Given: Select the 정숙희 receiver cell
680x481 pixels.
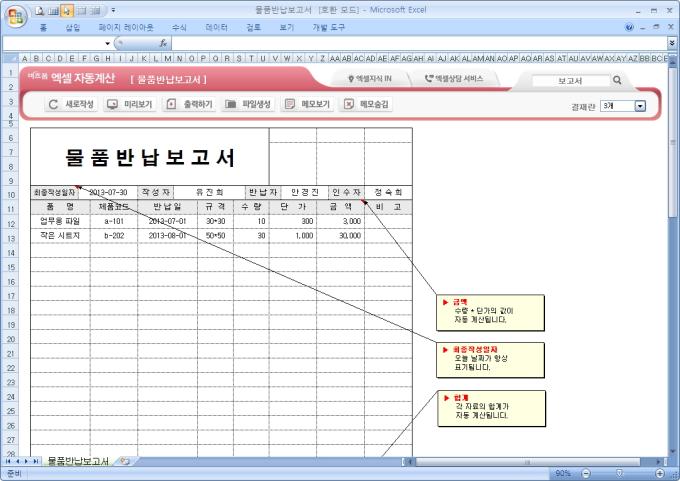Looking at the screenshot, I should [388, 193].
